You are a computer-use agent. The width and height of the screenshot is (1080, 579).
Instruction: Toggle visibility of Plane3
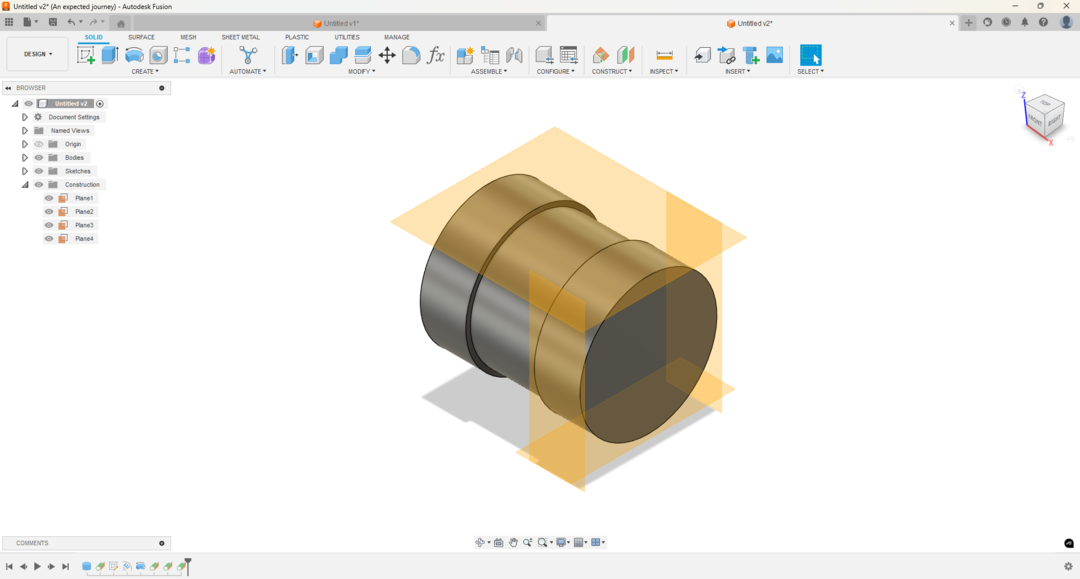pos(49,225)
